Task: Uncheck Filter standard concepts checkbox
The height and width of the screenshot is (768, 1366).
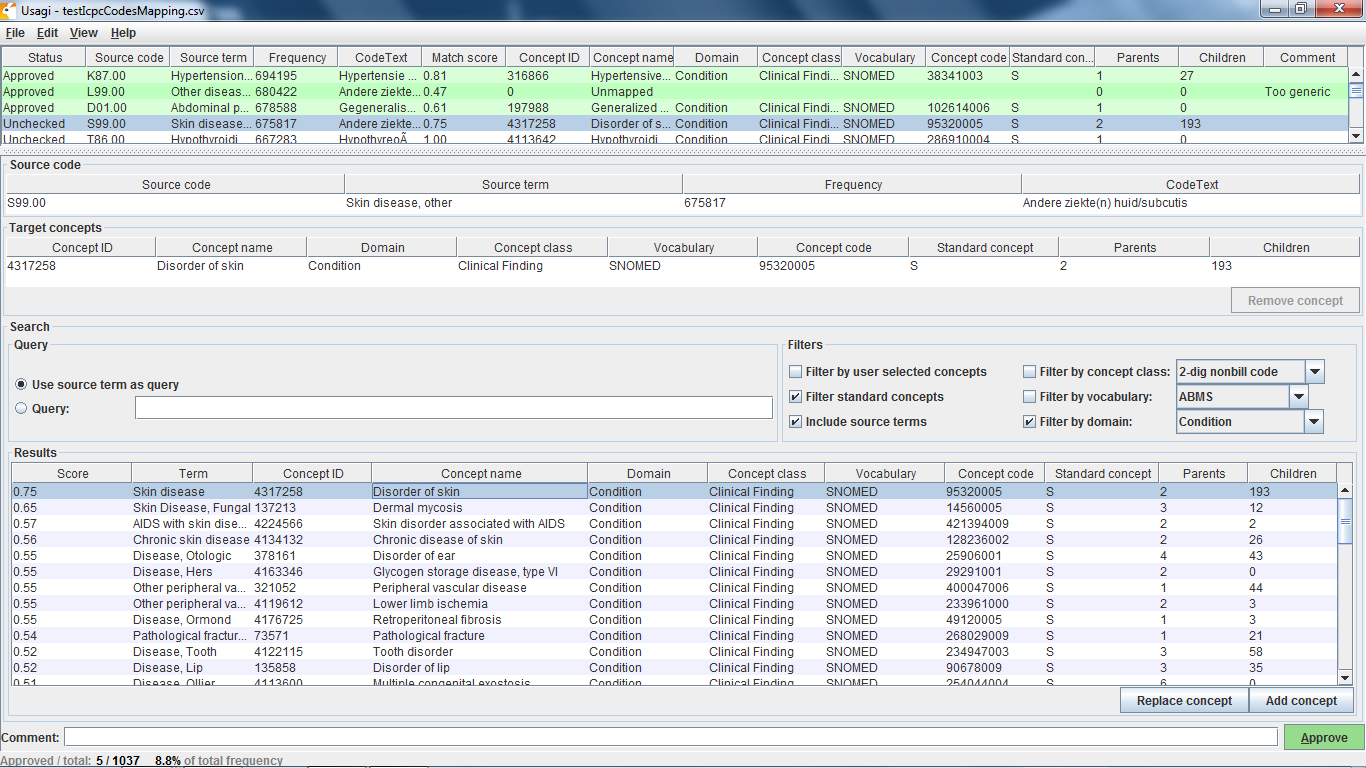Action: (x=796, y=397)
